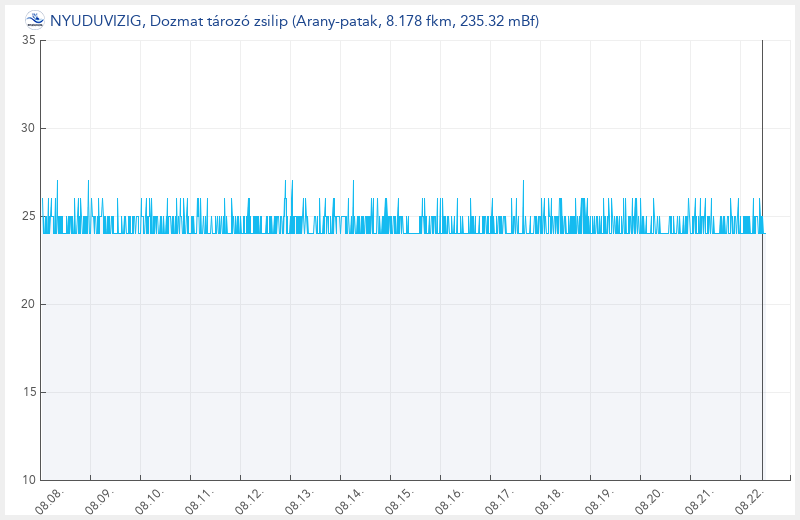Click date label 08.13.
The height and width of the screenshot is (520, 800).
tap(300, 501)
